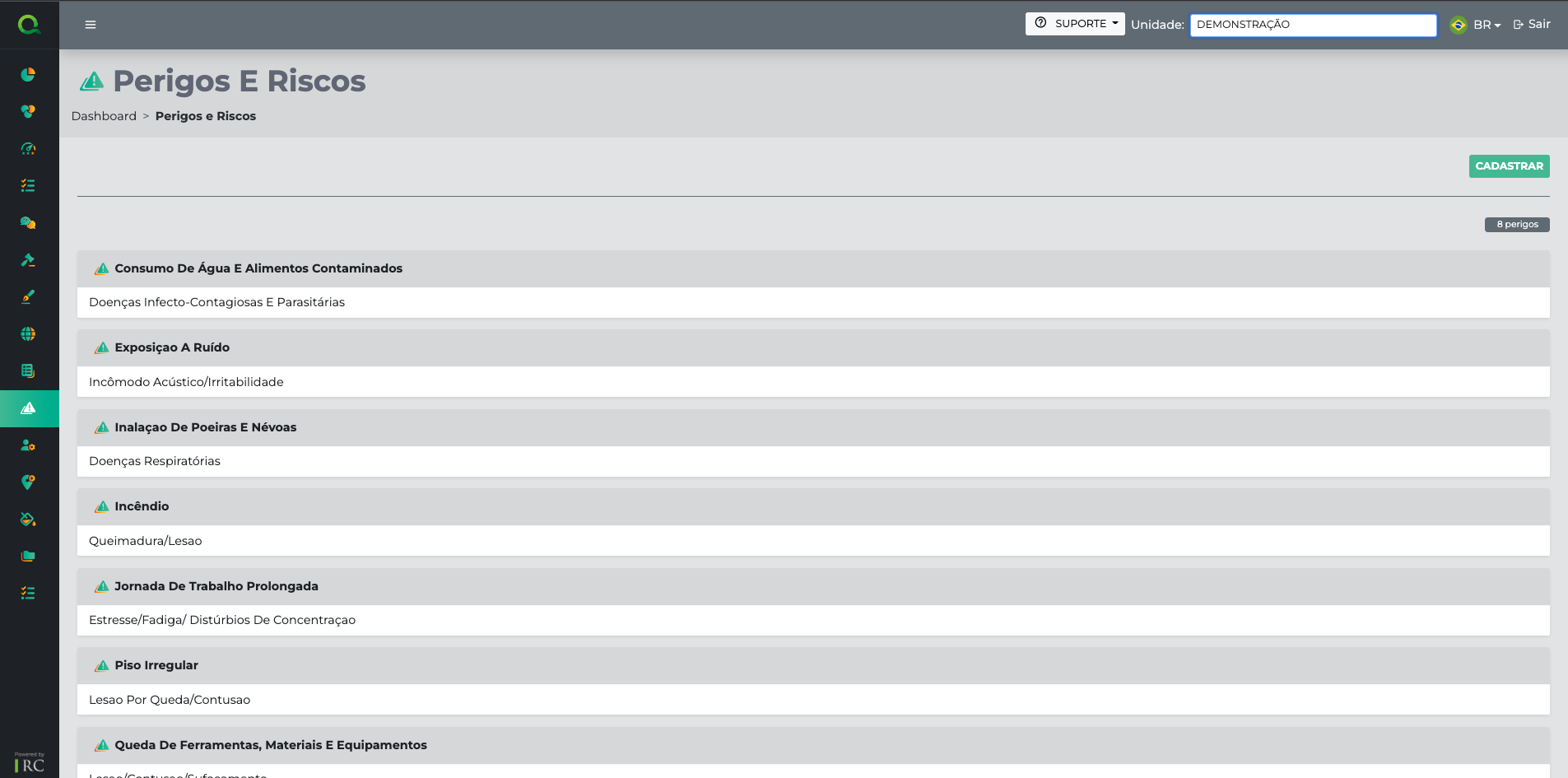Click the CADASTRAR button

(x=1509, y=166)
